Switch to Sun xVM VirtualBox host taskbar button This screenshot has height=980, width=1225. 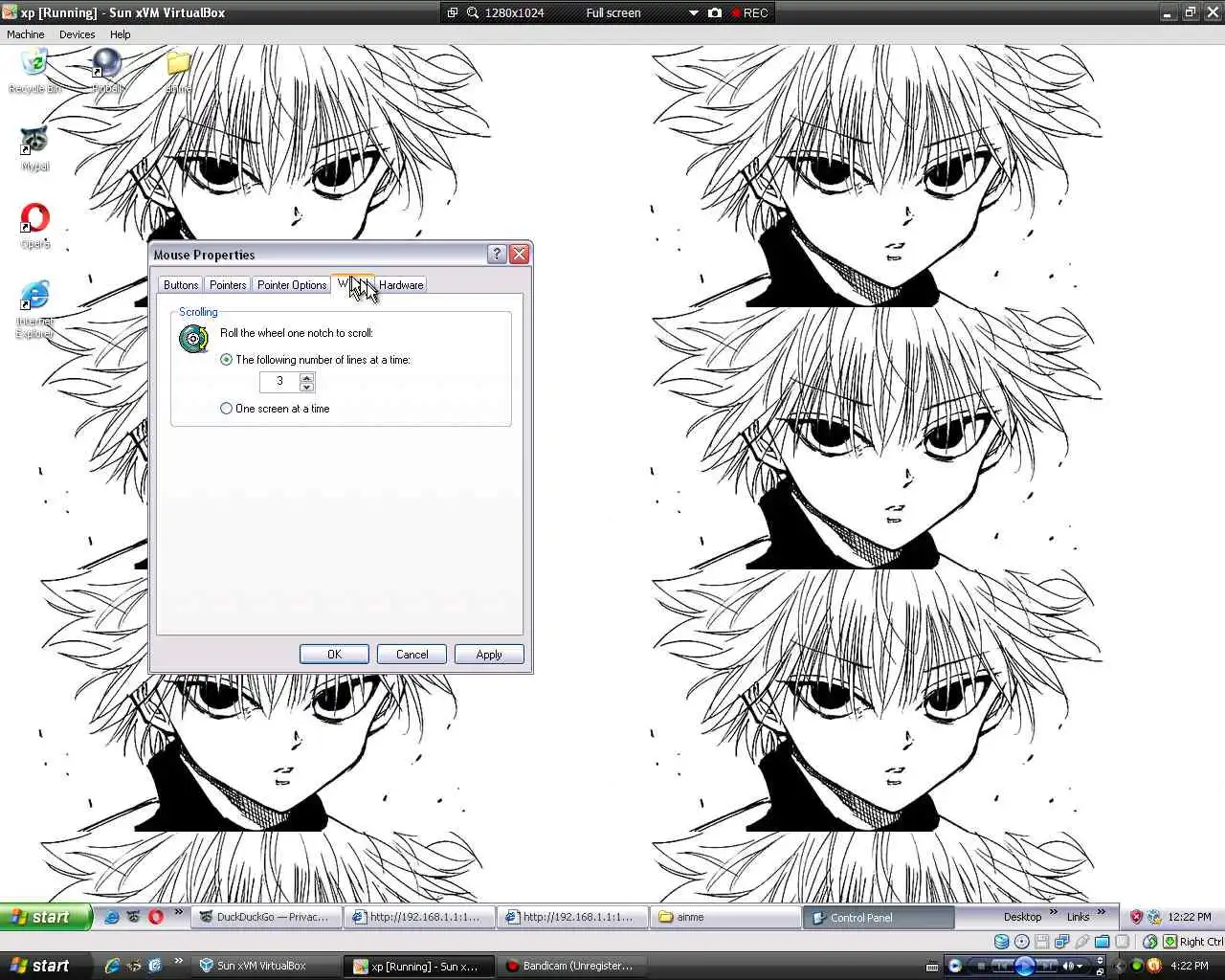(x=266, y=966)
